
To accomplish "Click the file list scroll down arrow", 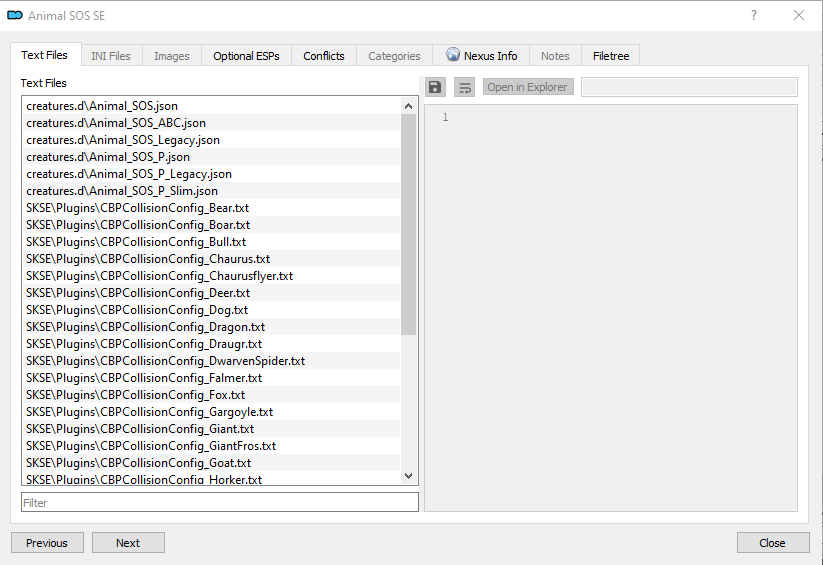I will tap(408, 476).
